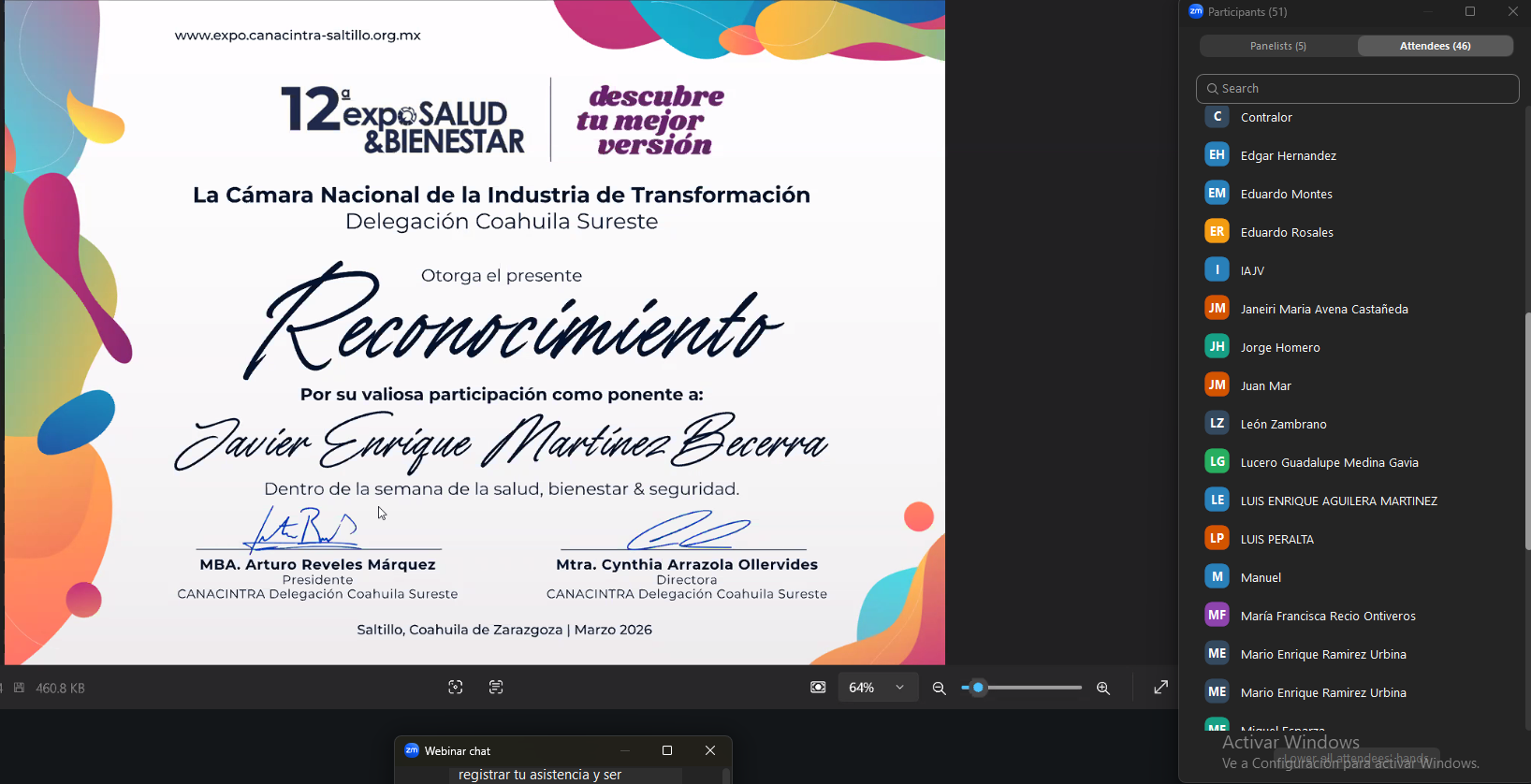Click the Zoom logo in Participants title bar
This screenshot has width=1531, height=784.
pyautogui.click(x=1196, y=11)
